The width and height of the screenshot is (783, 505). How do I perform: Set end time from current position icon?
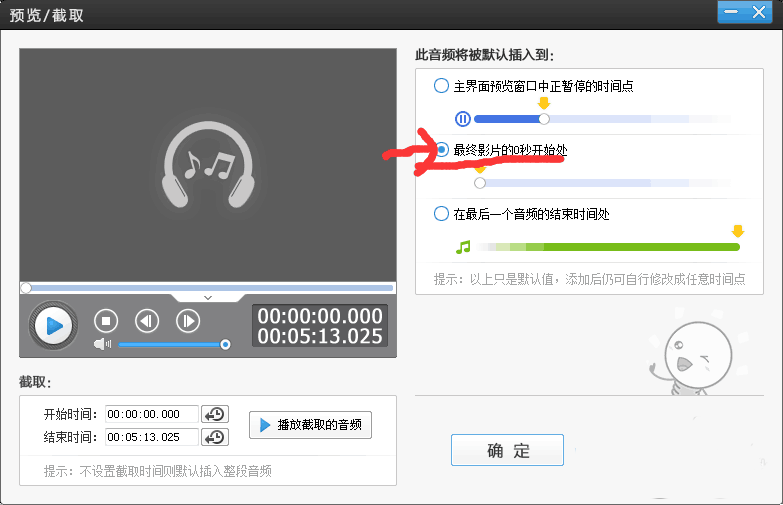tap(215, 437)
